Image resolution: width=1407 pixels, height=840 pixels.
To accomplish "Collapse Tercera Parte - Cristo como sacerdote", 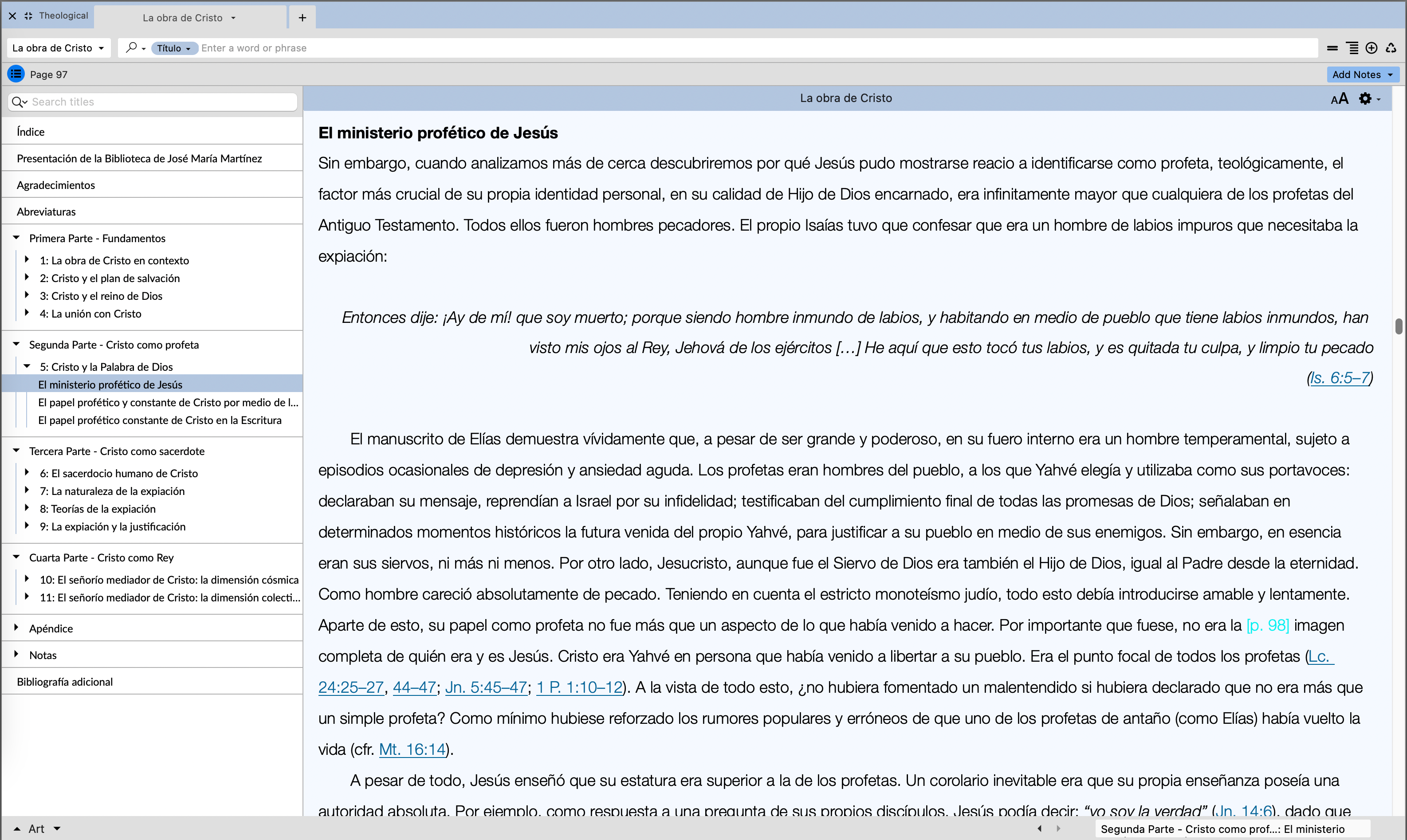I will tap(16, 451).
